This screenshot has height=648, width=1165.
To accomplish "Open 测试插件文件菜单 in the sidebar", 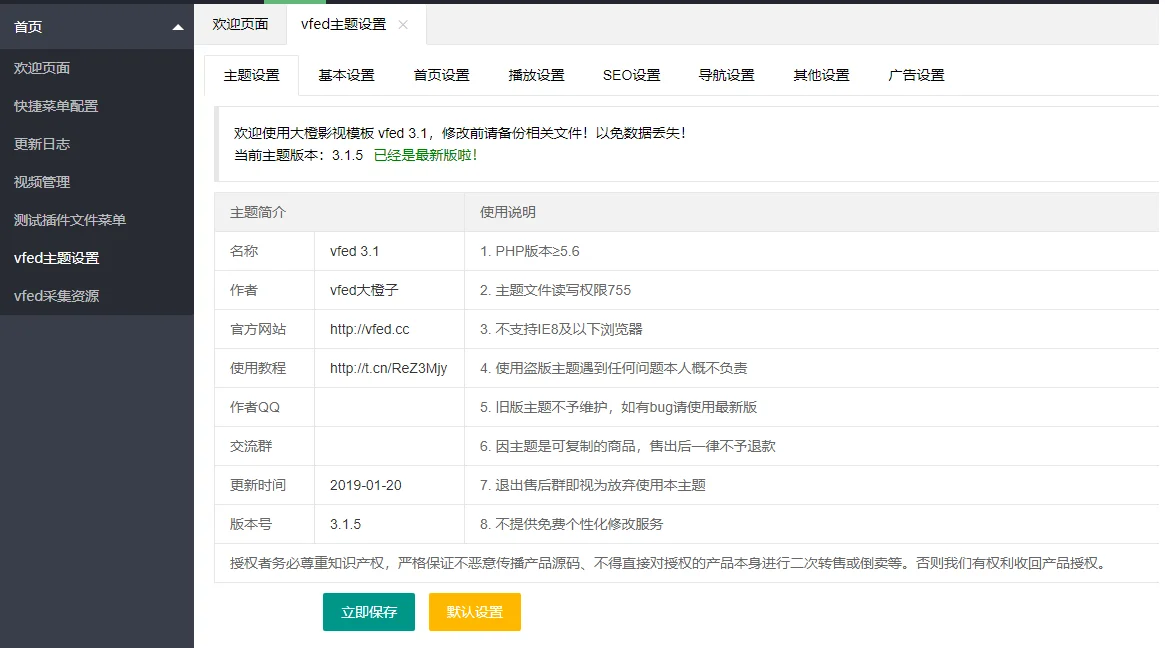I will point(97,220).
